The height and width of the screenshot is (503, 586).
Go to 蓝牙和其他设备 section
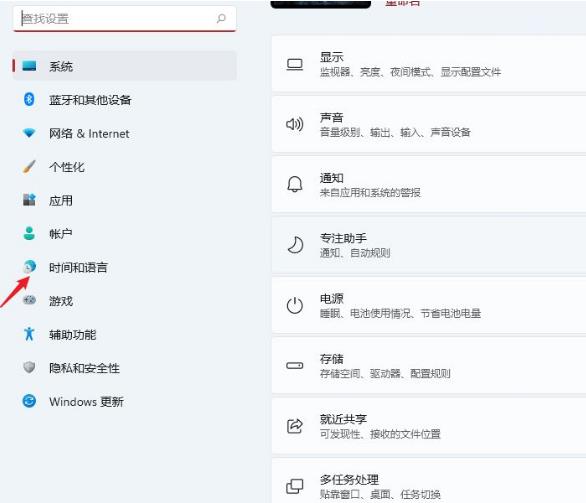(124, 99)
